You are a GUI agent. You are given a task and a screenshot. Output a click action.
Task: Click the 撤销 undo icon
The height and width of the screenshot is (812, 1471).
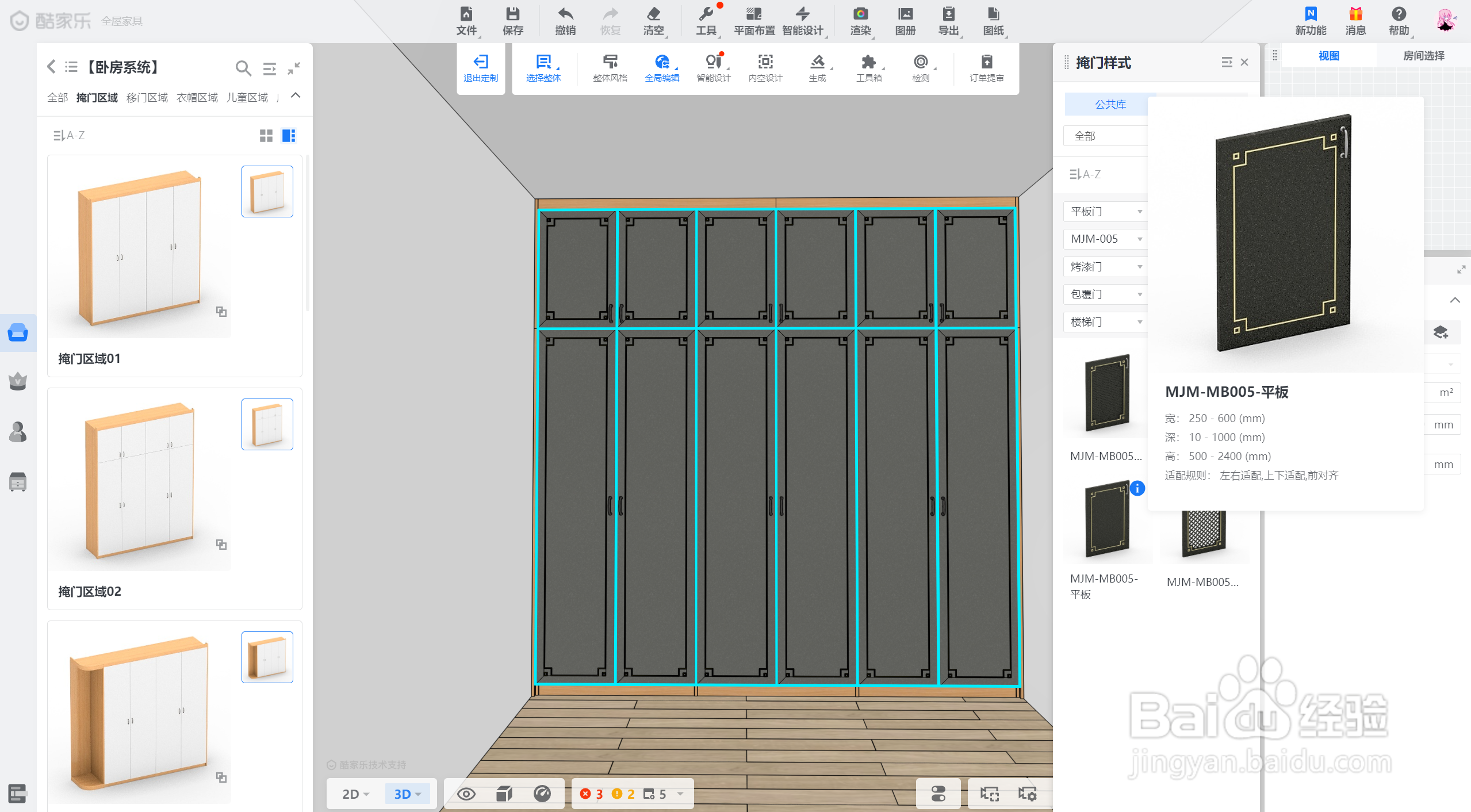565,21
